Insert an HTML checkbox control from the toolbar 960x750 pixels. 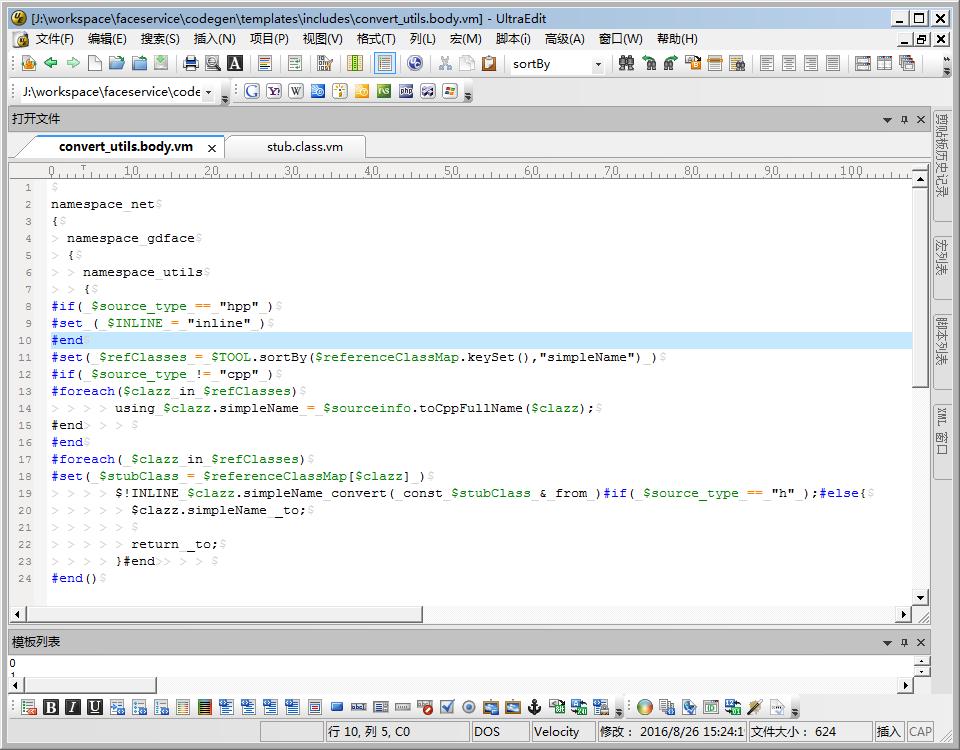[x=447, y=707]
